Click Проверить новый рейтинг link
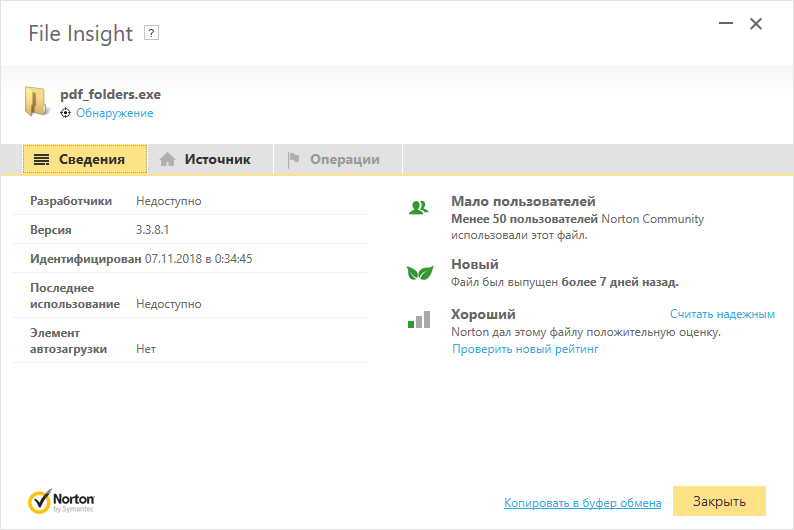The image size is (794, 530). (525, 349)
